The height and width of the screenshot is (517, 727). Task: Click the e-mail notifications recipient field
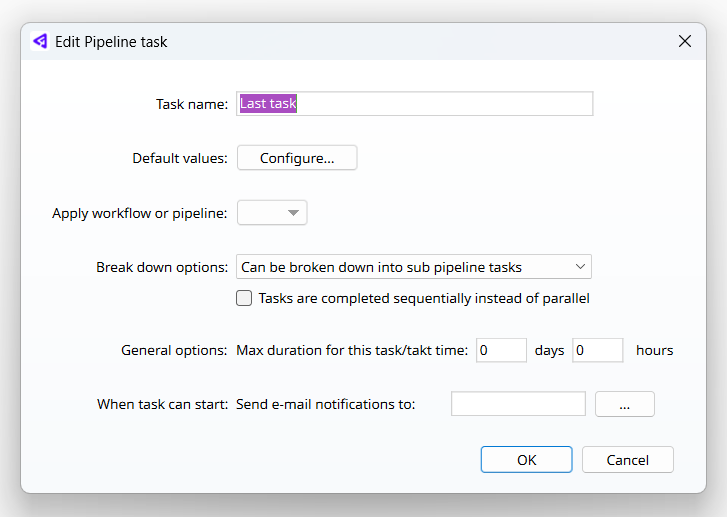point(518,404)
